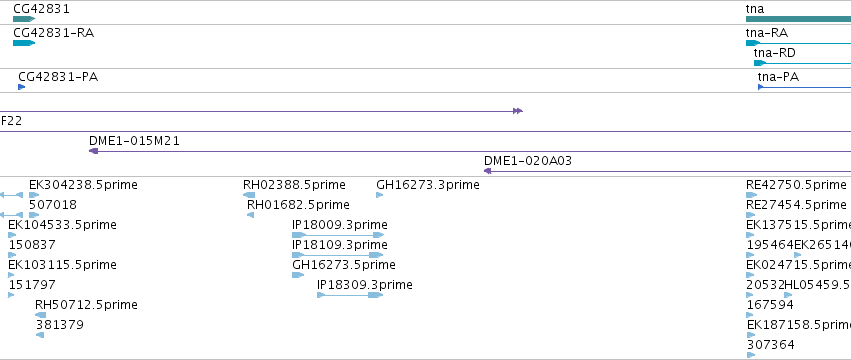
Task: Select the IP18309.3prime EST feature
Action: 350,295
